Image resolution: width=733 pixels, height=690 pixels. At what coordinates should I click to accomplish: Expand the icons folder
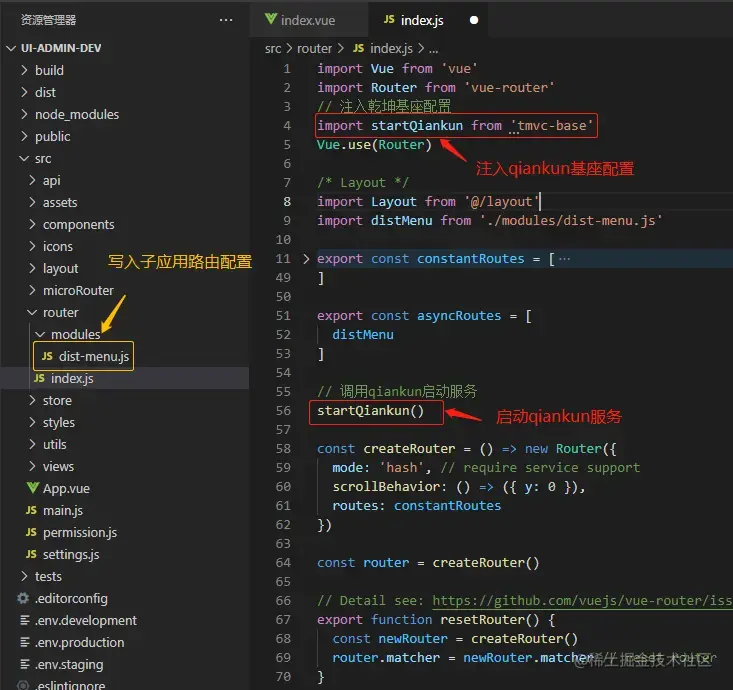click(x=32, y=246)
